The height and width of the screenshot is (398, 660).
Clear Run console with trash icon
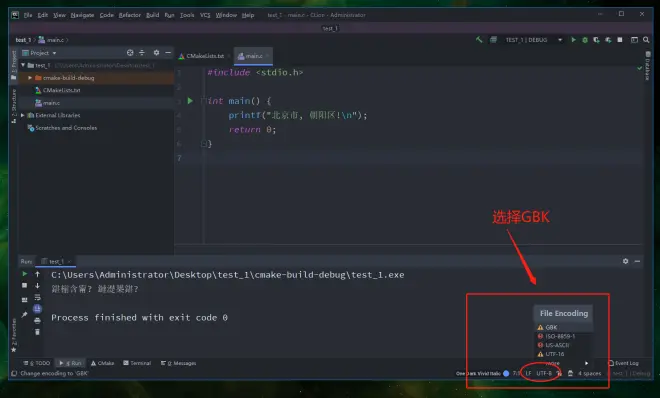pos(37,332)
